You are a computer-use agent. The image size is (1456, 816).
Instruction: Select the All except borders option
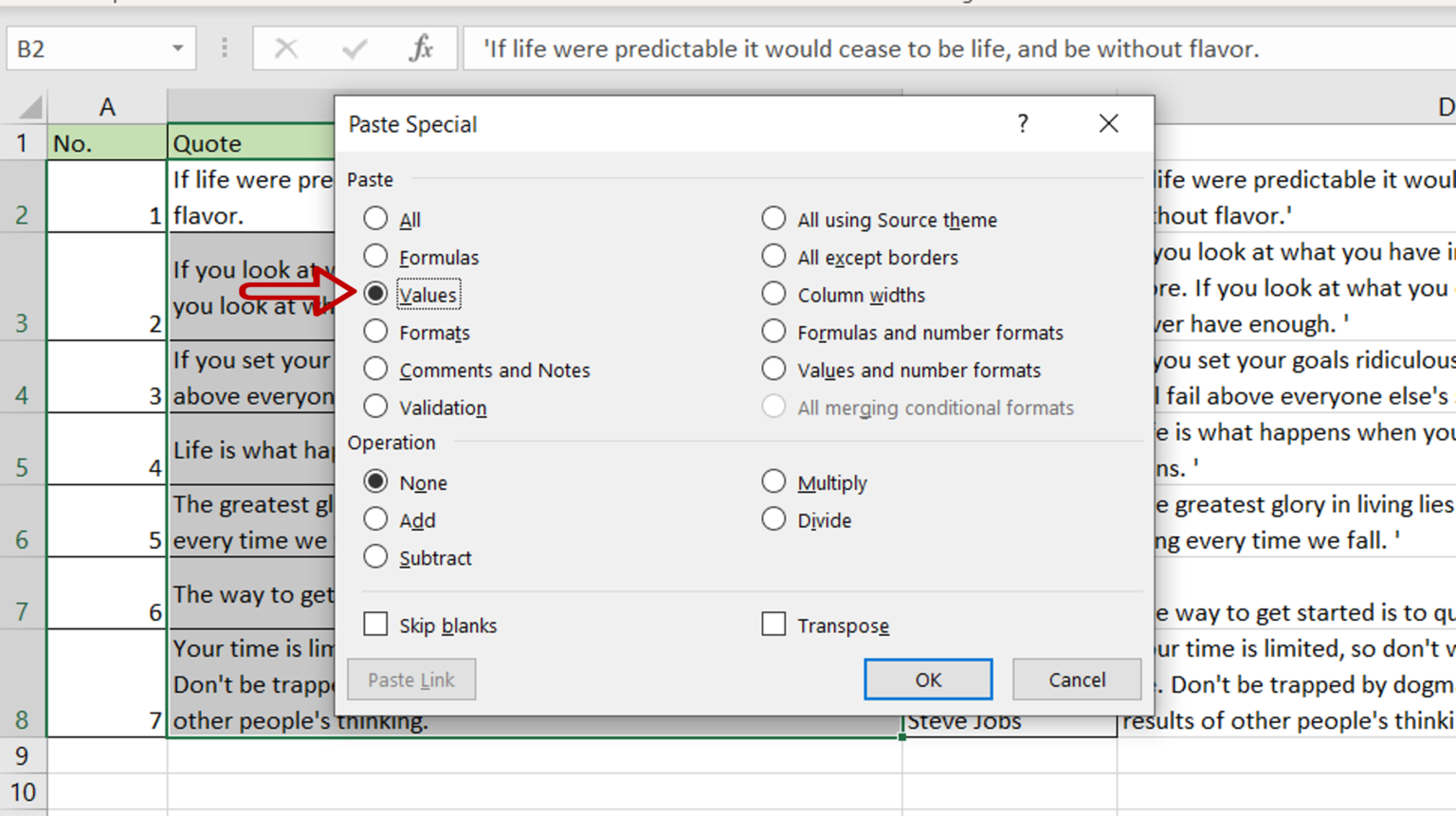click(x=773, y=256)
